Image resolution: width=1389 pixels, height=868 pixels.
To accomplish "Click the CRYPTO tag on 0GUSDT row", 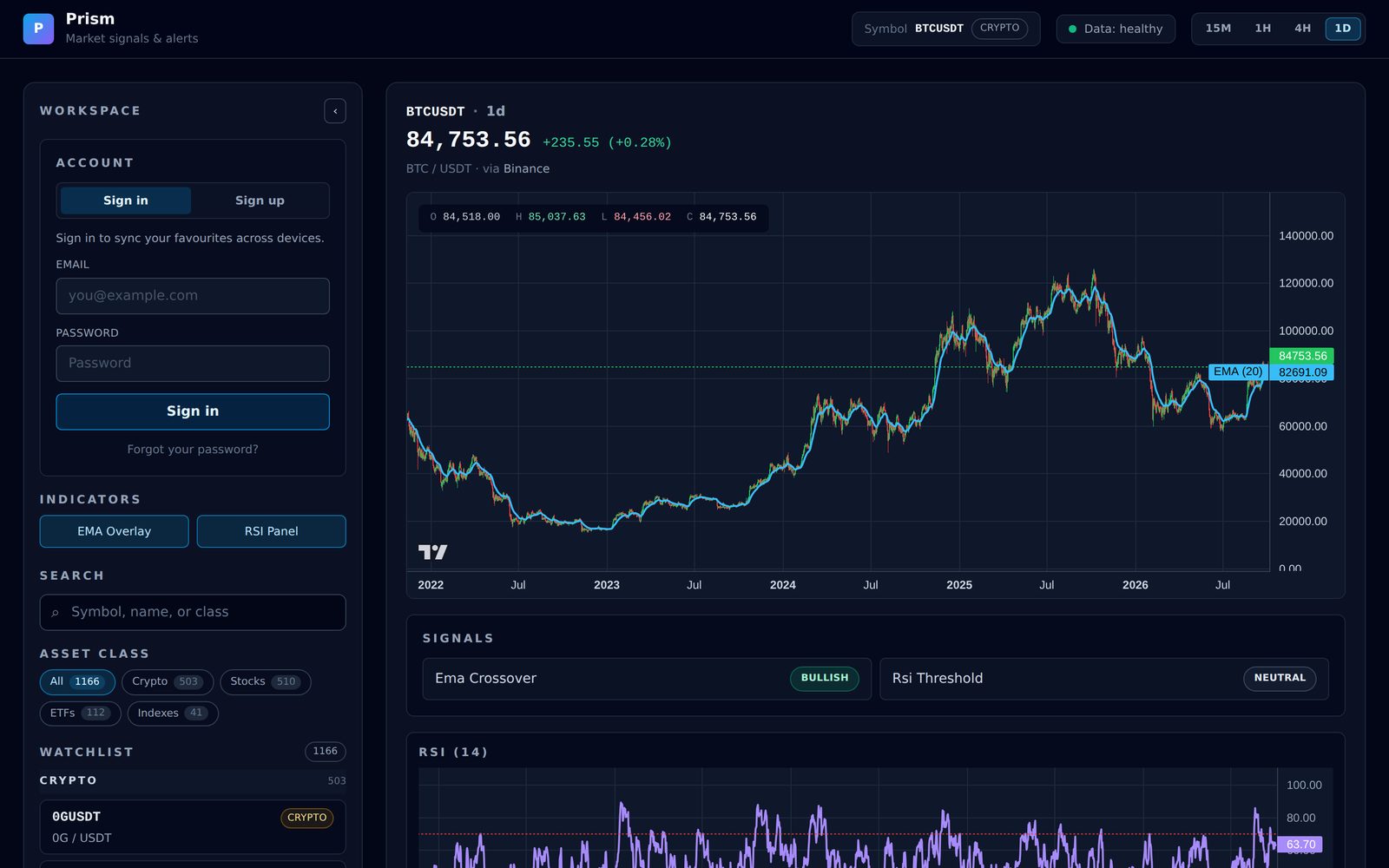I will pyautogui.click(x=307, y=818).
